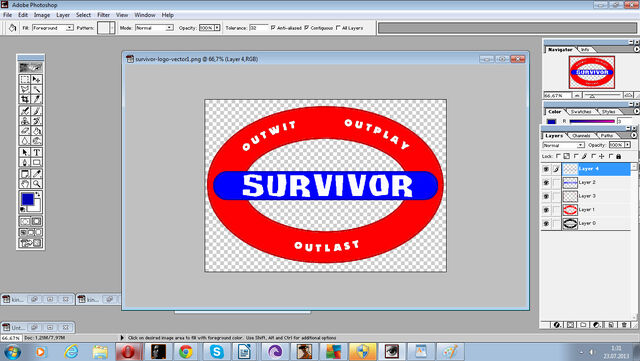Select the Airbrush tool
The width and height of the screenshot is (640, 361).
pyautogui.click(x=25, y=111)
